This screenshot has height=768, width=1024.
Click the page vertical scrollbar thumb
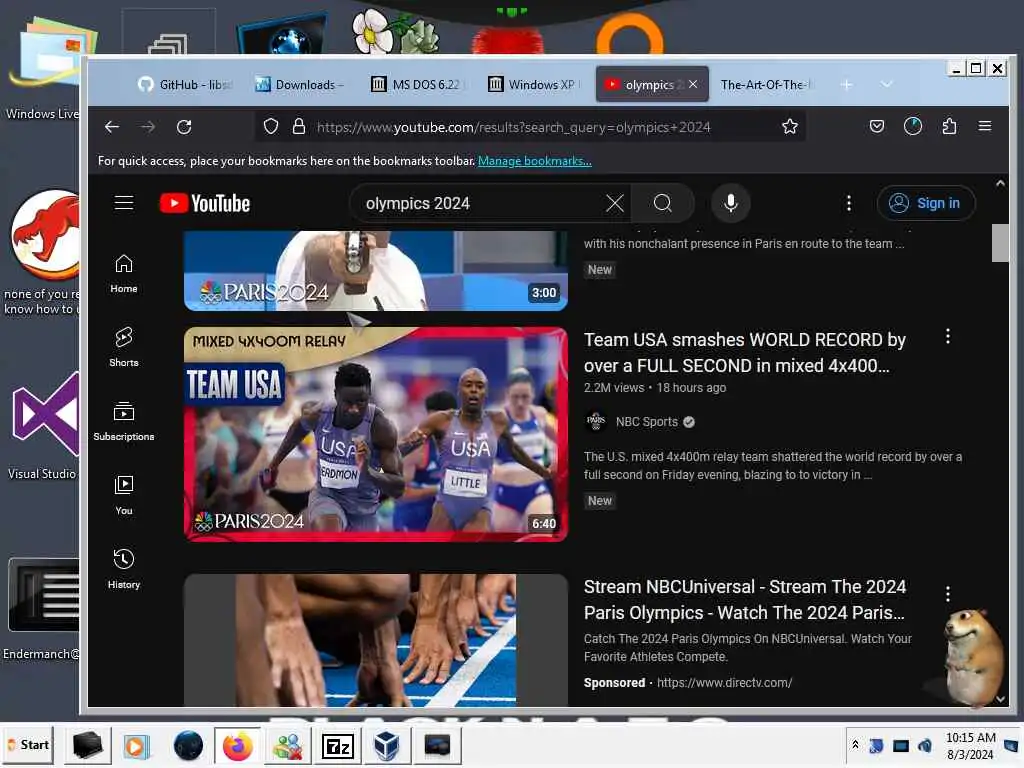(x=1000, y=243)
